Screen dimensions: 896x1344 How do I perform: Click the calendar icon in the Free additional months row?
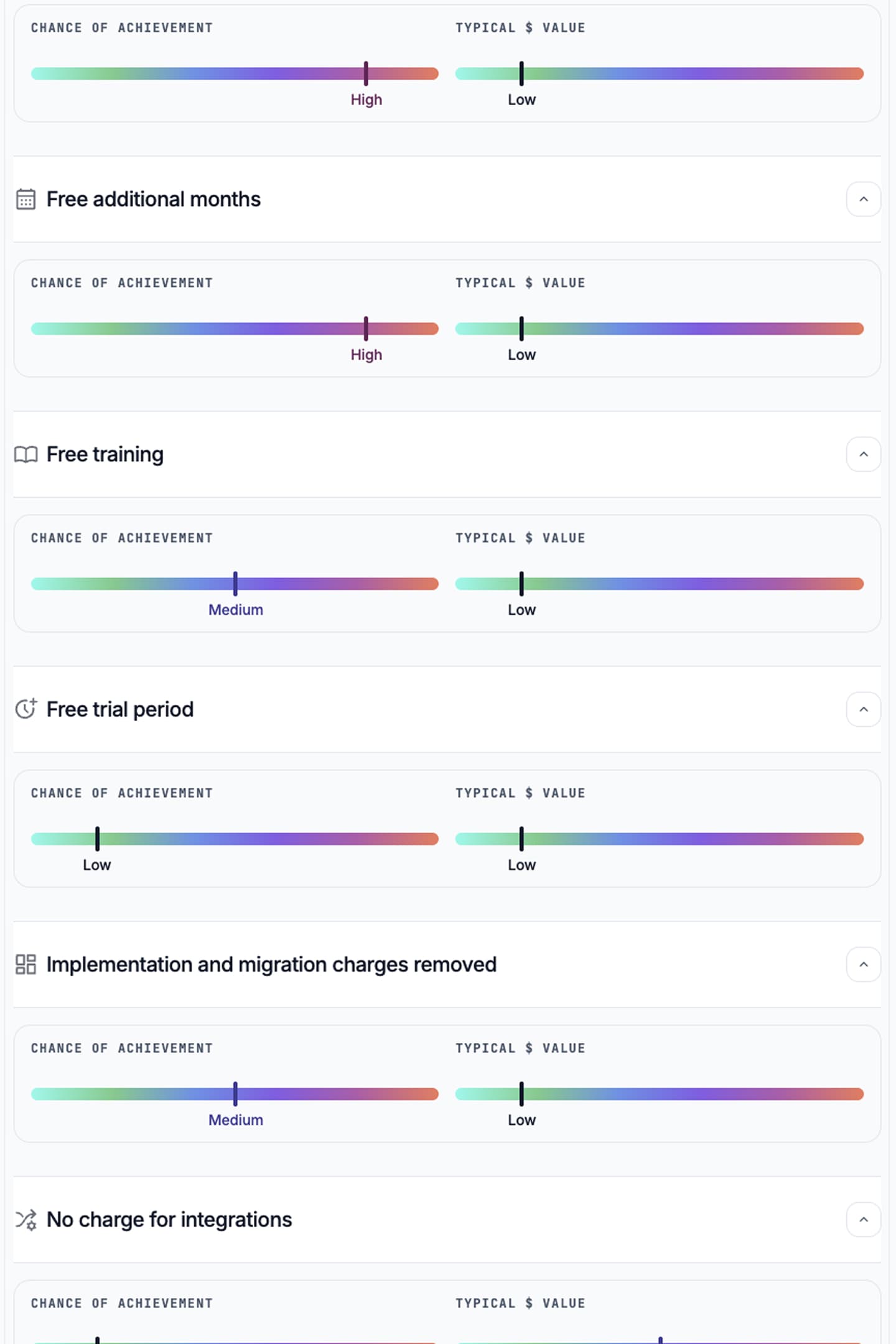click(26, 198)
